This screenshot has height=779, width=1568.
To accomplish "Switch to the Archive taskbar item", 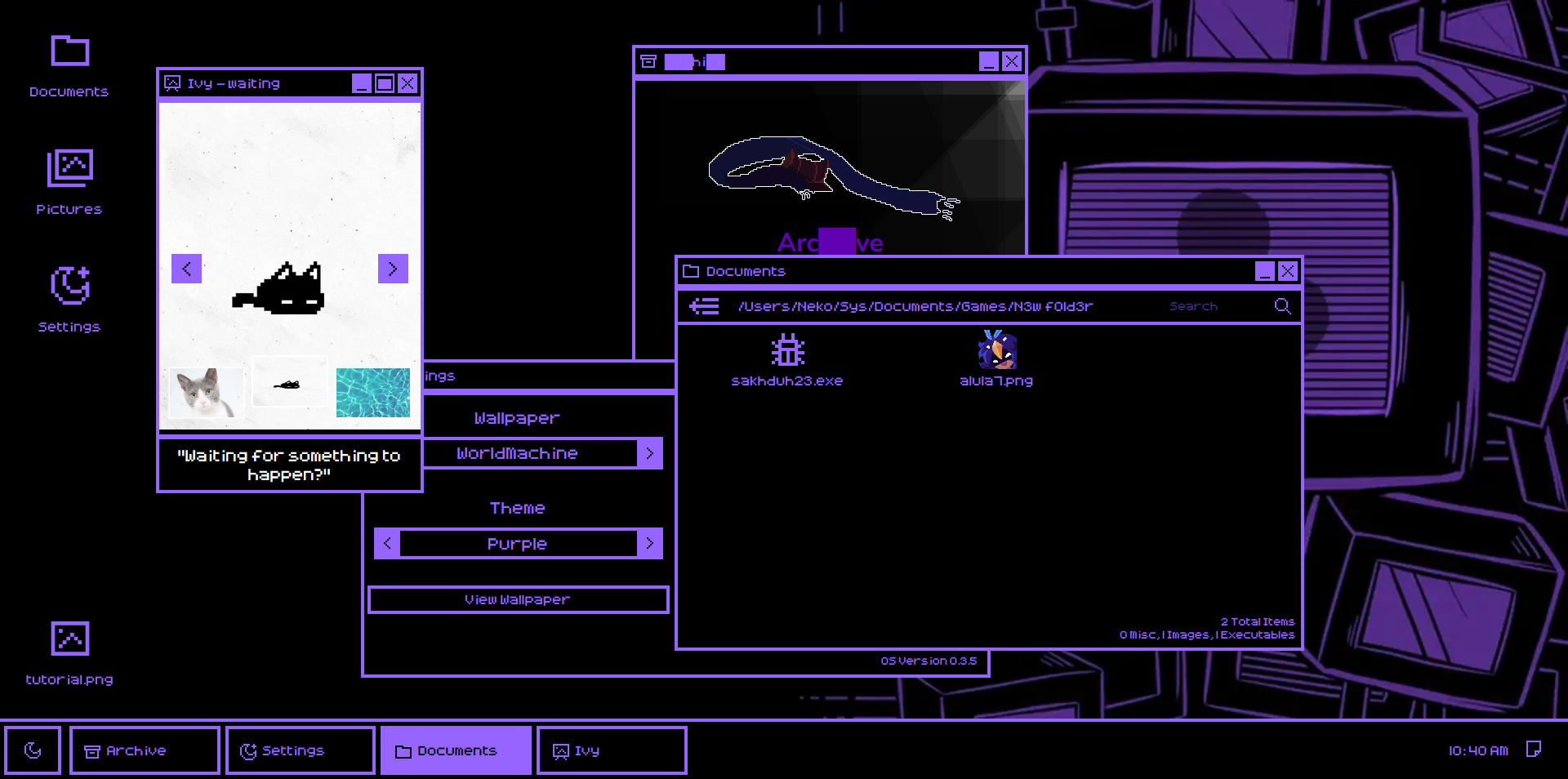I will 144,750.
